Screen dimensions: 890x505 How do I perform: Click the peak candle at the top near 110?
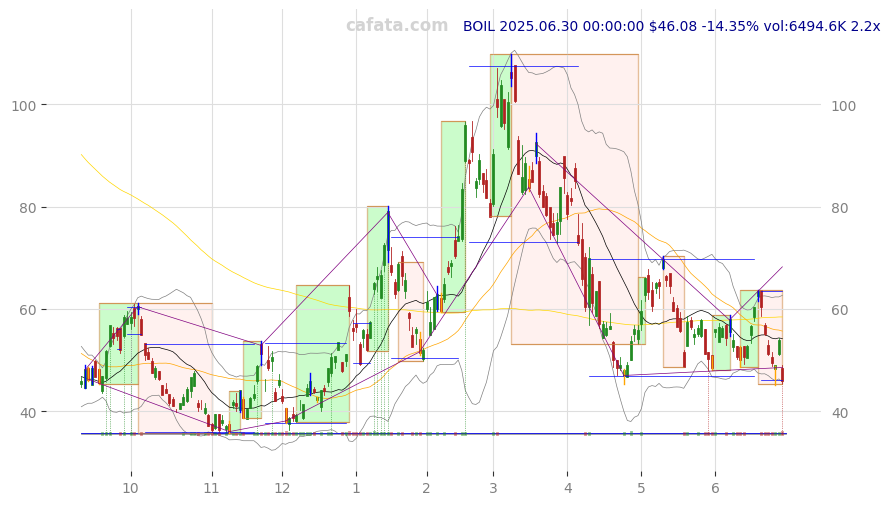click(x=511, y=71)
